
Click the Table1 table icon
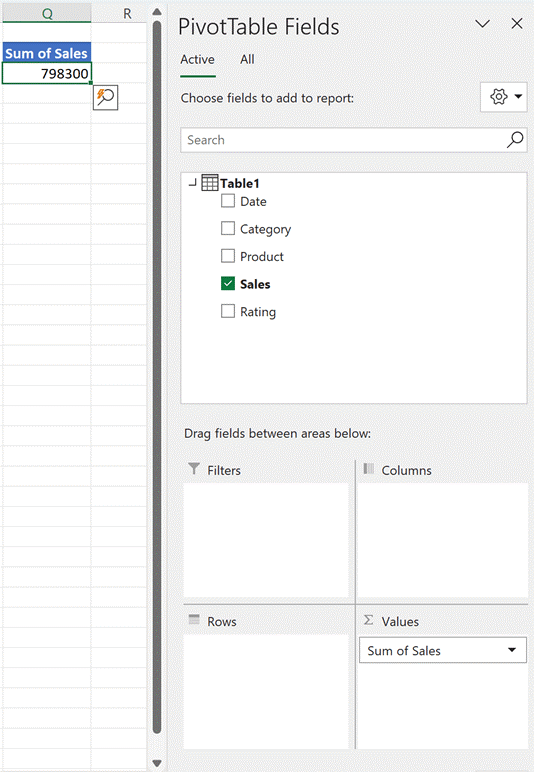pyautogui.click(x=210, y=183)
